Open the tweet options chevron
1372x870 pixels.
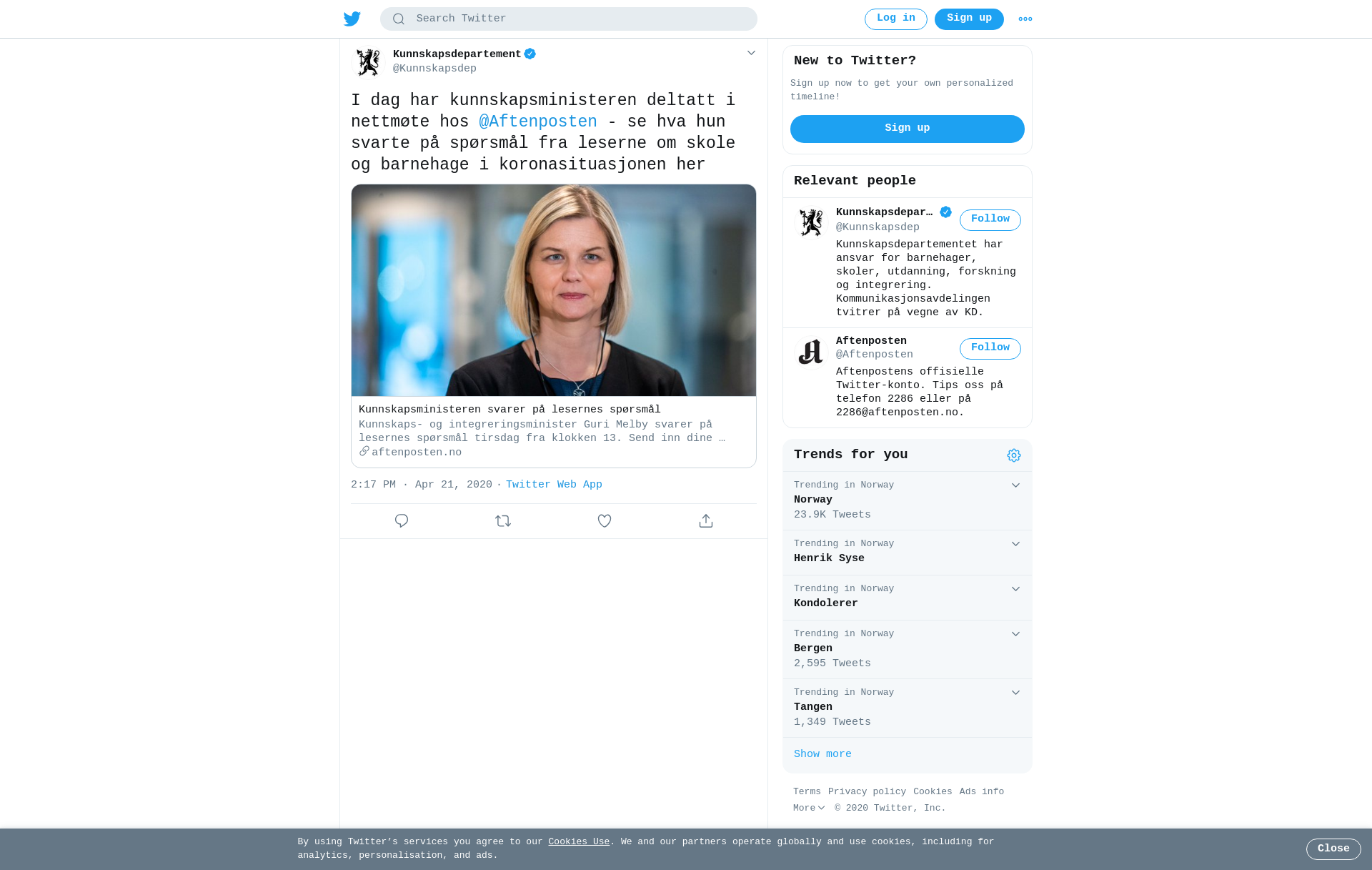point(751,53)
